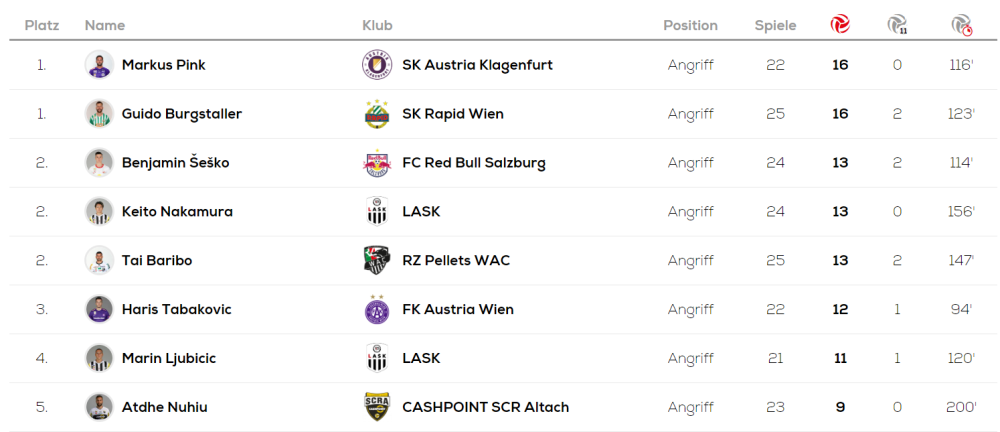
Task: Open the Guido Burgstaller player name link
Action: pos(181,114)
